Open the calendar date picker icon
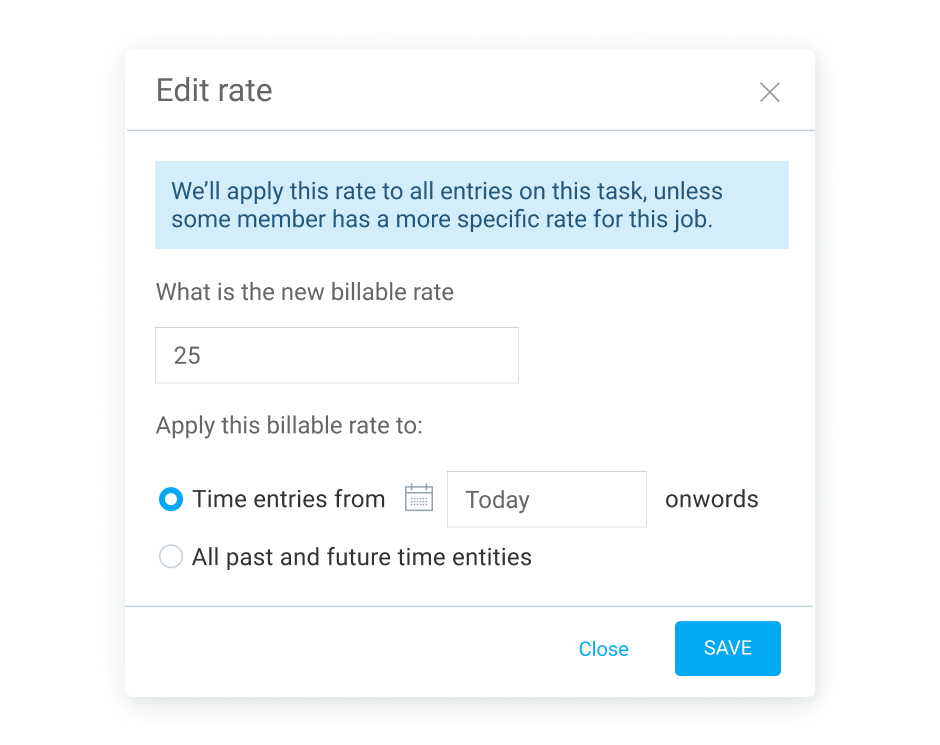 [418, 498]
